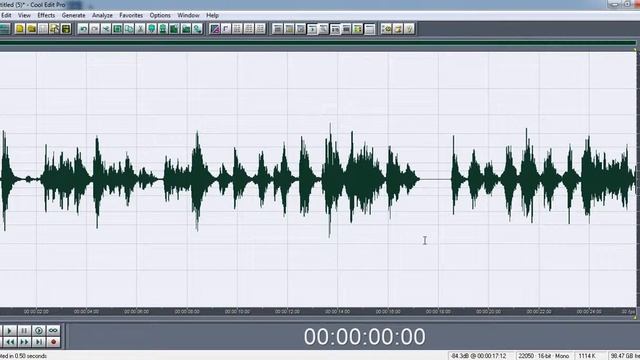Click the Cut X icon in toolbar

[x=140, y=29]
